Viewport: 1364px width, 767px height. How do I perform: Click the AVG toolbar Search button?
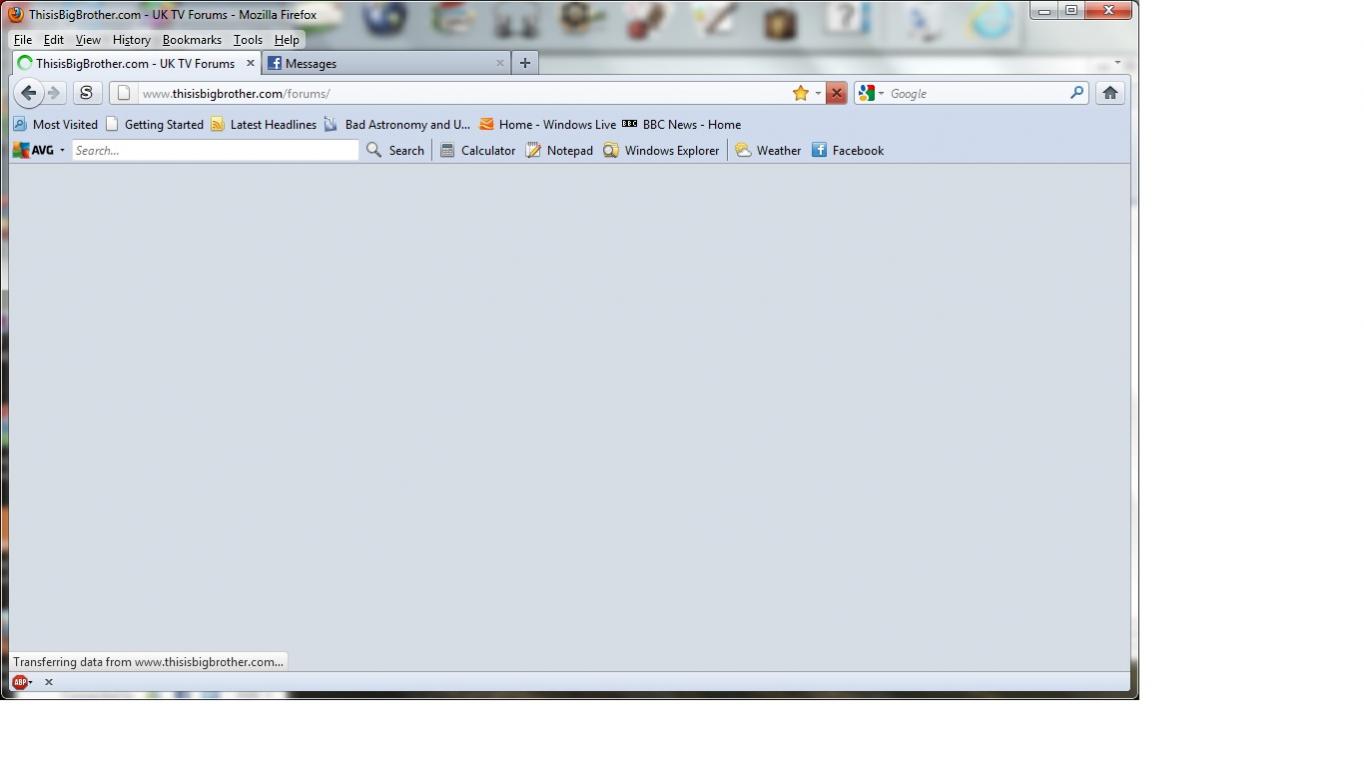[x=395, y=151]
